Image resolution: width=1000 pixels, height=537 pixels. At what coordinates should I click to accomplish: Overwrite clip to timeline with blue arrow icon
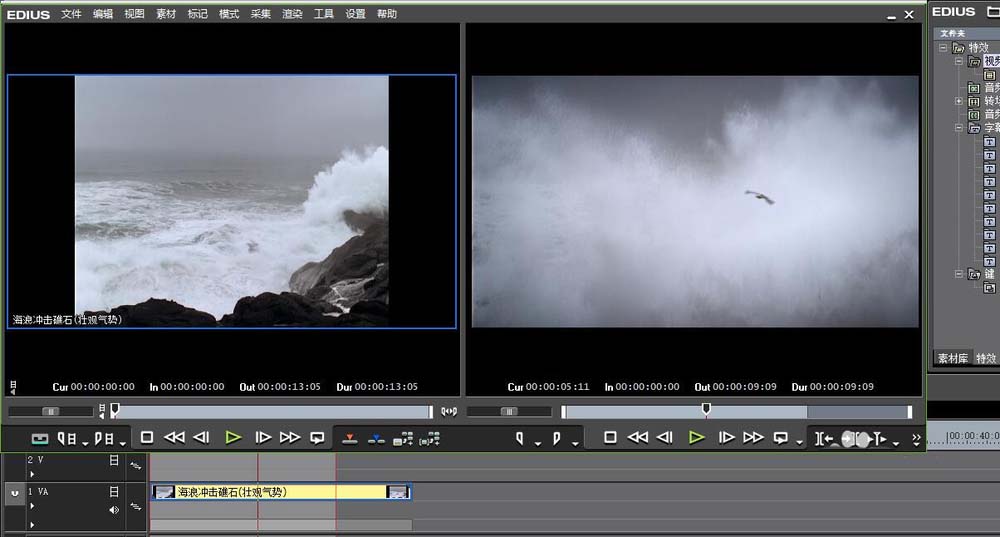pos(376,439)
